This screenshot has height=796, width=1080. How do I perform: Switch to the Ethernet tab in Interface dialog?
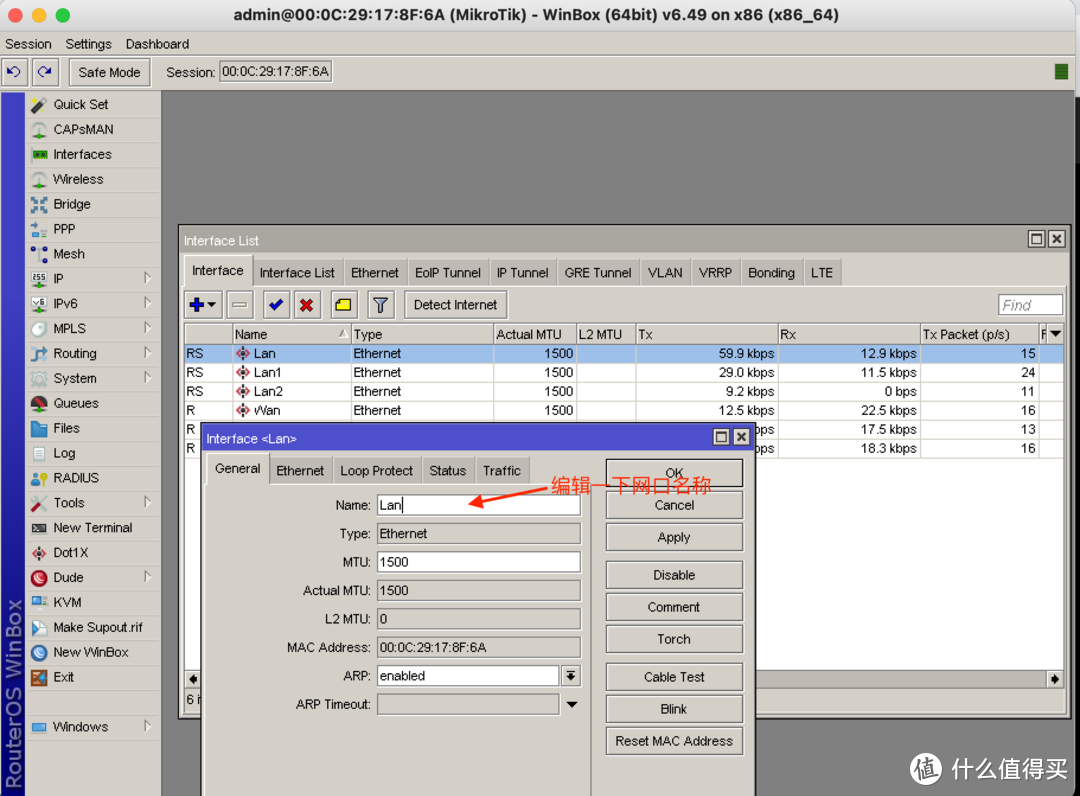pos(300,470)
